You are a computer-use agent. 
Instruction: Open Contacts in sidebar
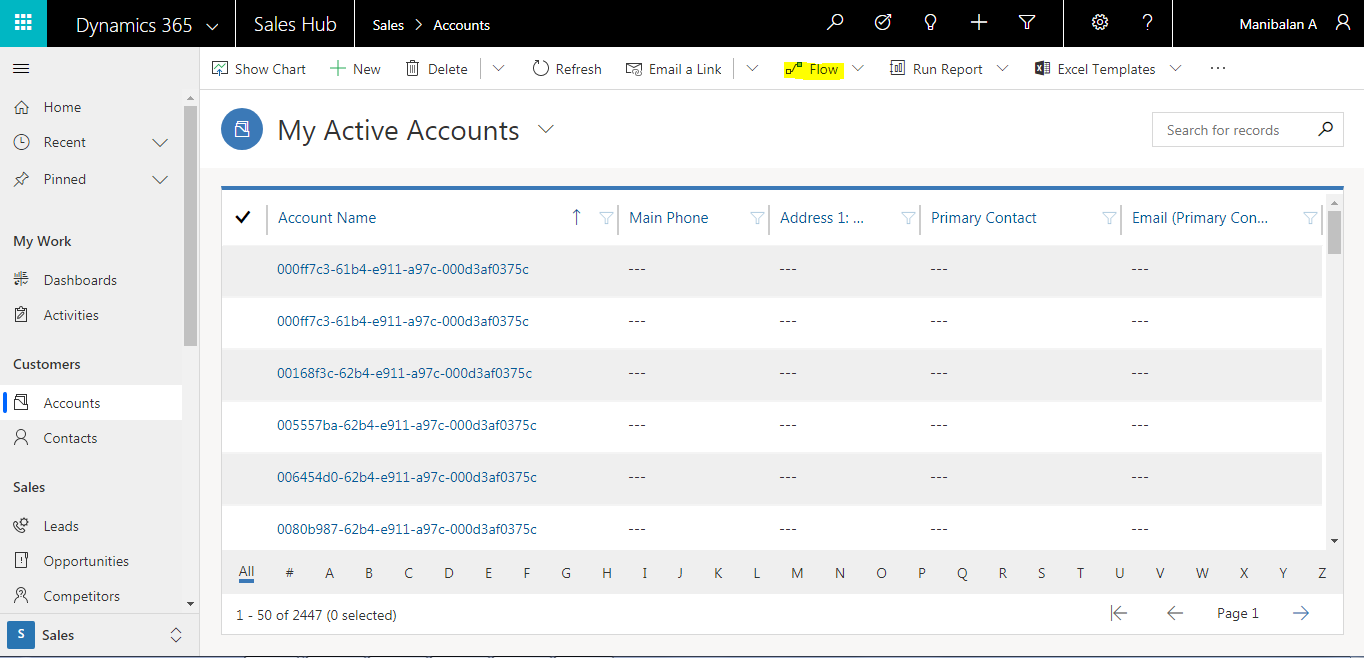pyautogui.click(x=70, y=438)
